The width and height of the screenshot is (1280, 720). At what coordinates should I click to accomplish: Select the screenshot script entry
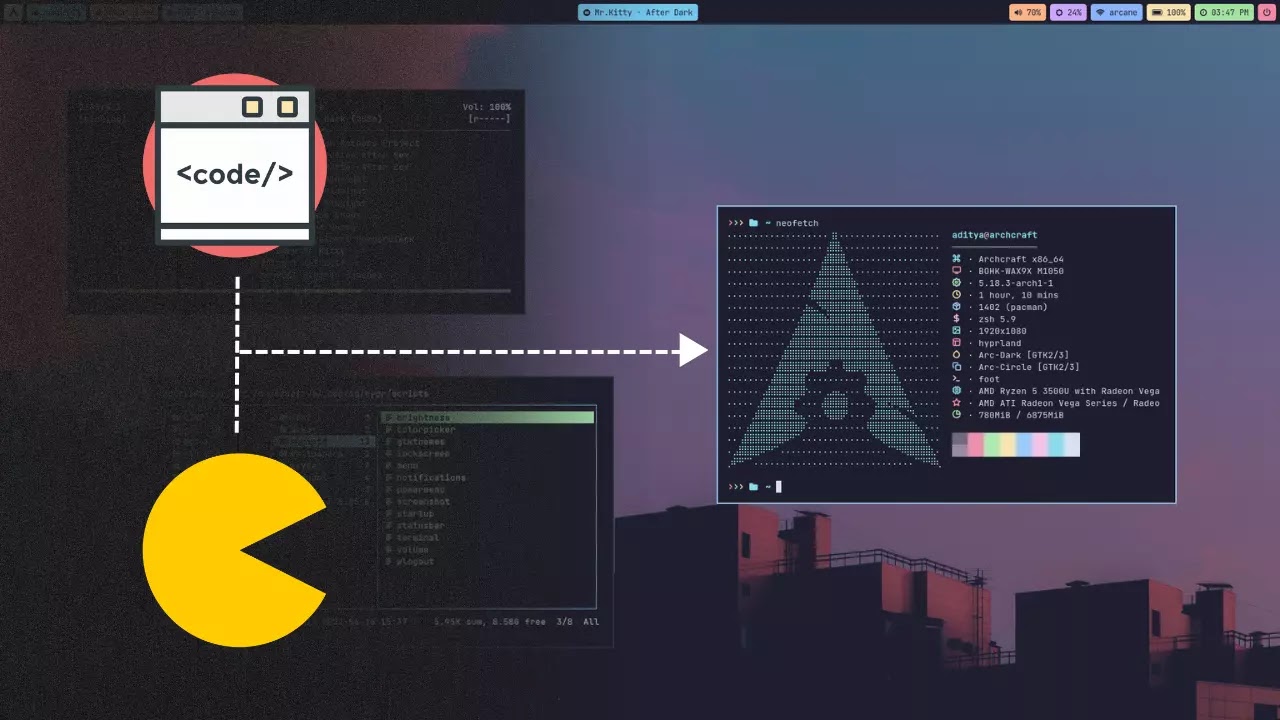[423, 502]
